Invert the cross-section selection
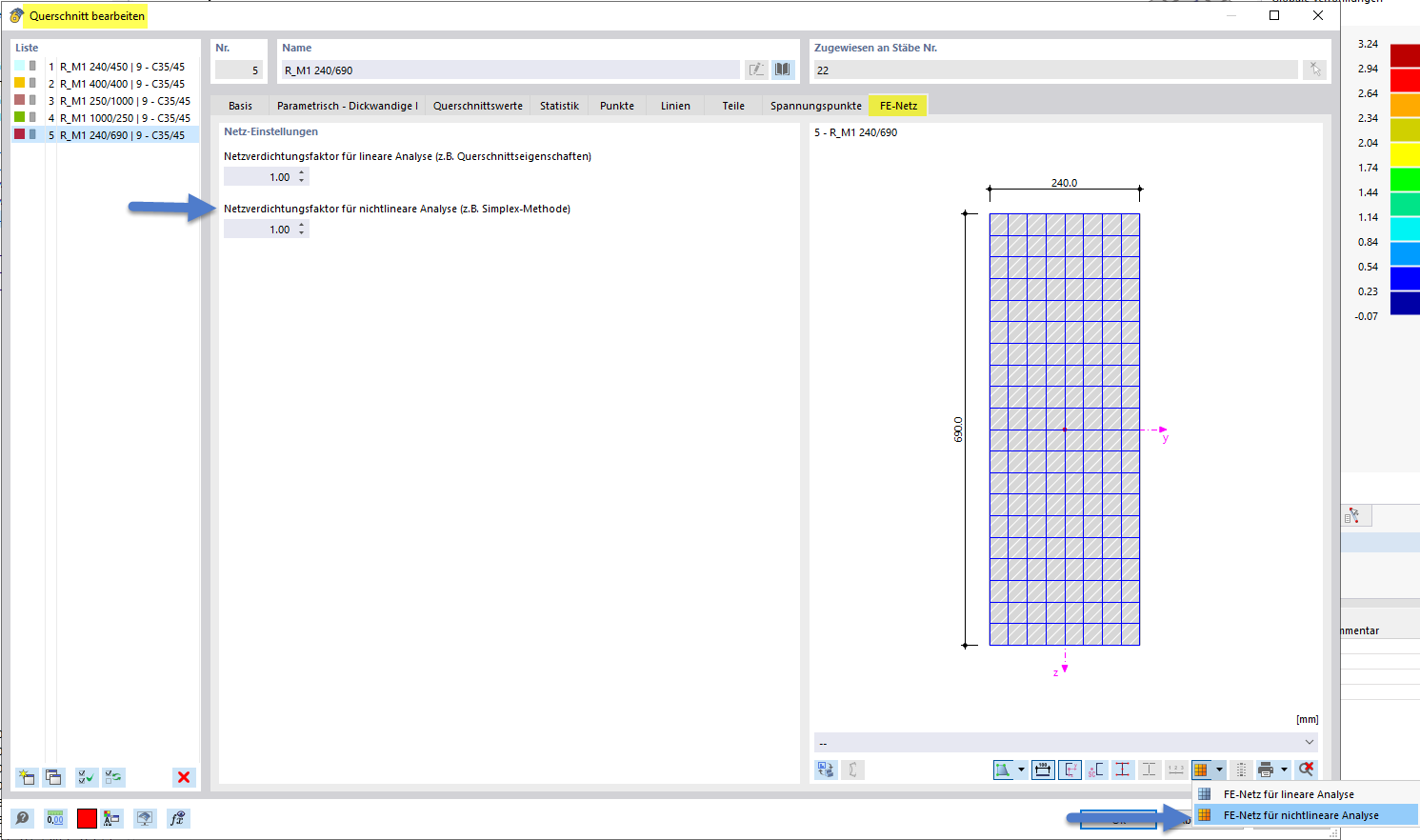Screen dimensions: 1420x840 click(x=113, y=777)
